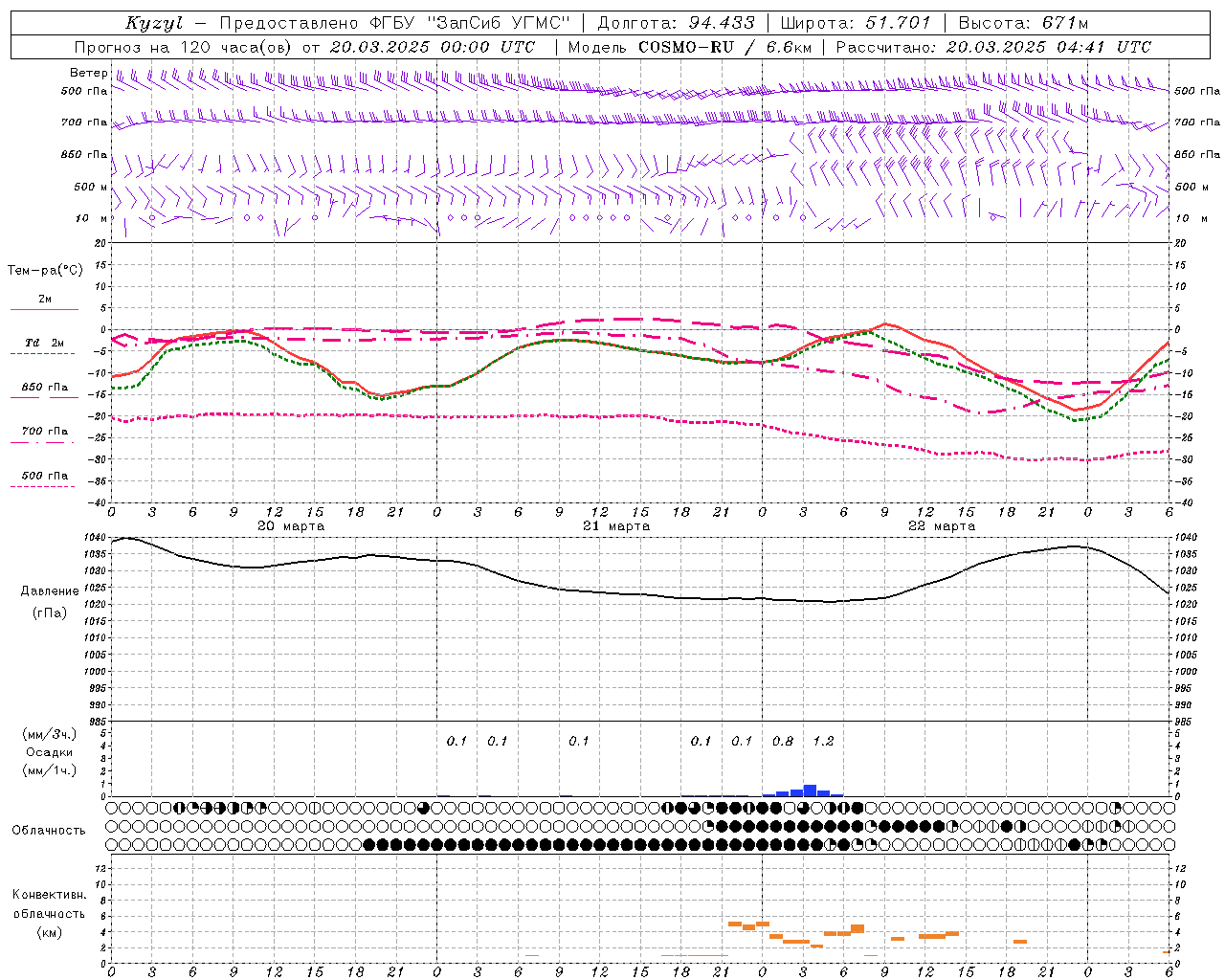Viewport: 1225px width, 980px height.
Task: Click the "Облачность" cloud cover label
Action: (49, 831)
